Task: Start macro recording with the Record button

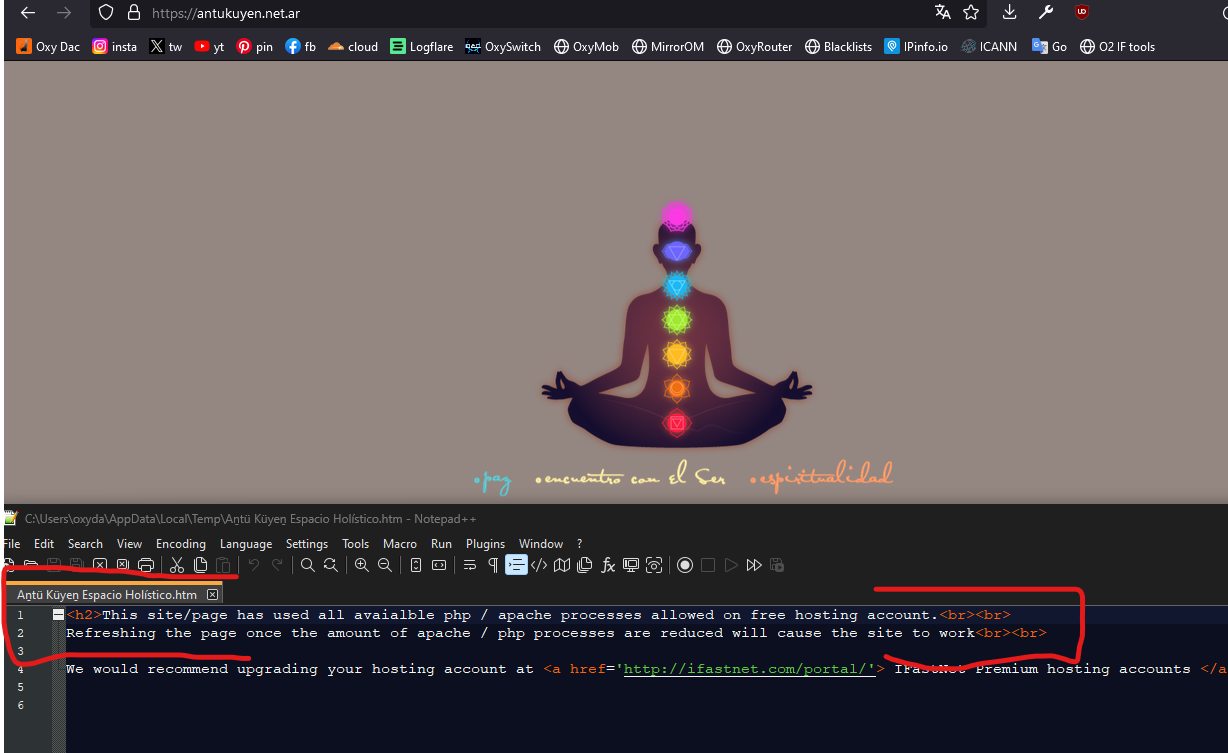Action: 685,565
